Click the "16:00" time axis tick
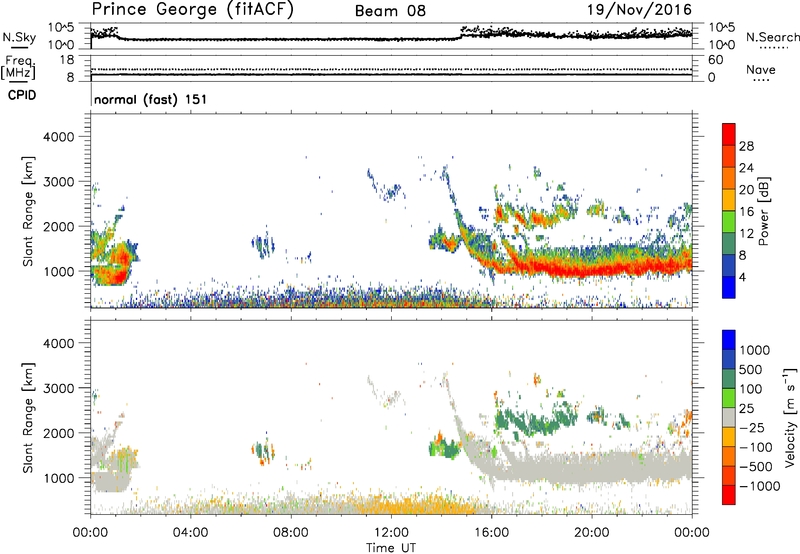This screenshot has width=800, height=554. pyautogui.click(x=491, y=532)
